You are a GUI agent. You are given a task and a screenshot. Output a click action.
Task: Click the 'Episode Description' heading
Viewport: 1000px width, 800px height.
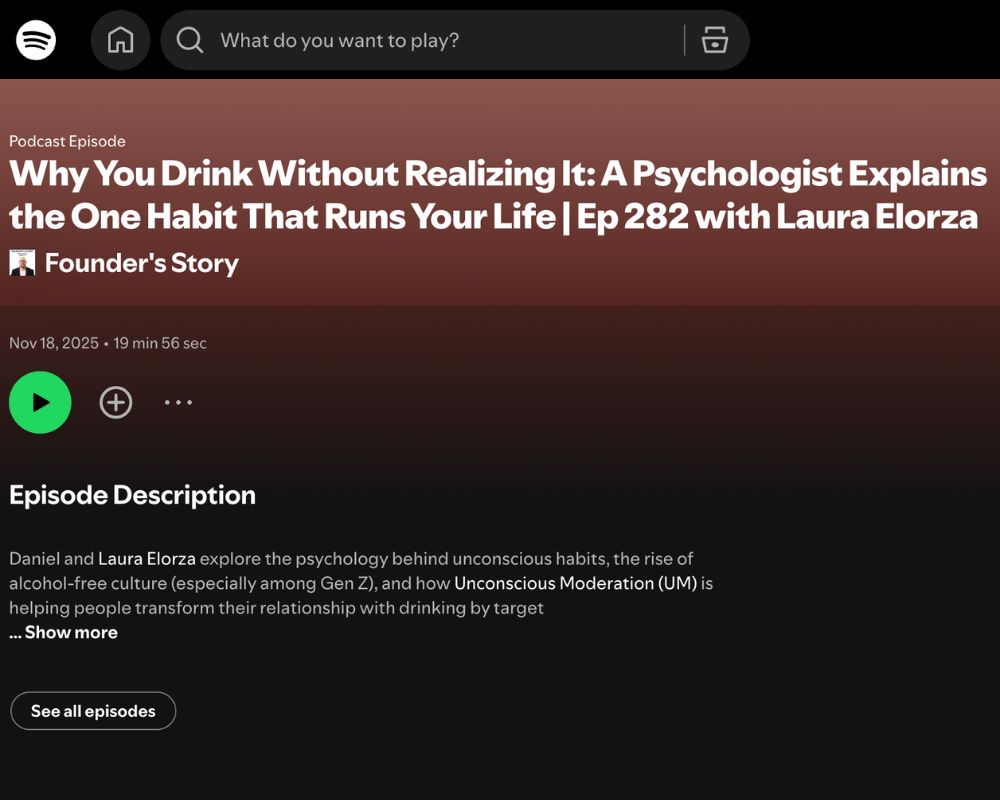132,496
